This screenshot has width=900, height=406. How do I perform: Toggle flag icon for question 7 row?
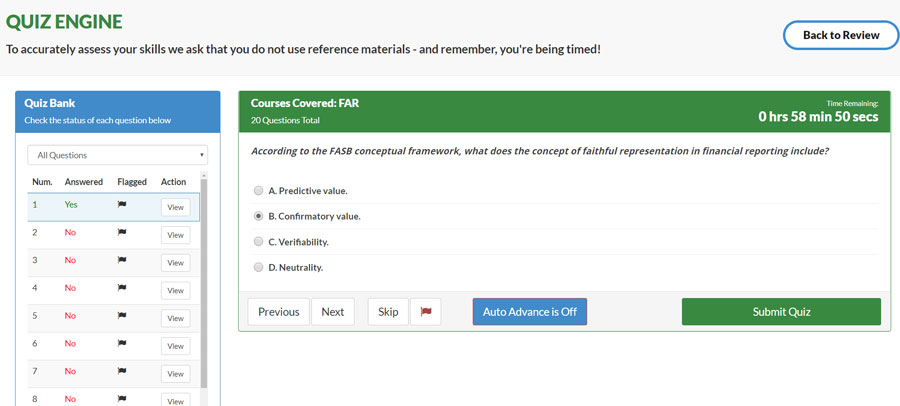(122, 370)
